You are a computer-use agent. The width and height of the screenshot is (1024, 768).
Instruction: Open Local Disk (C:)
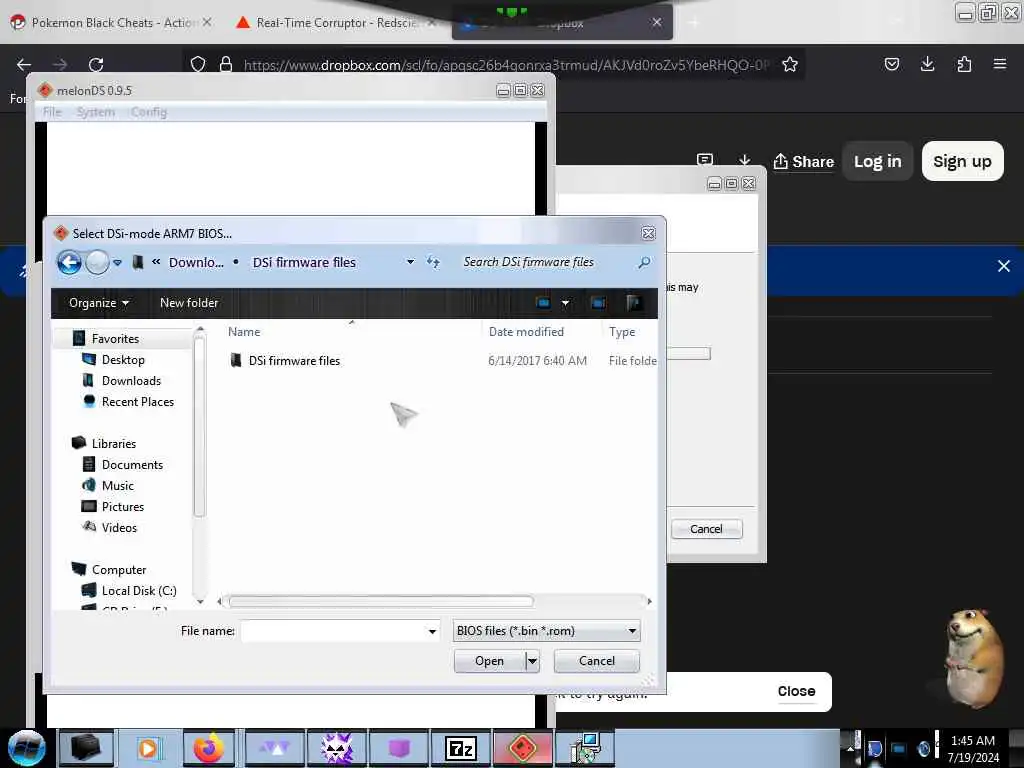coord(138,590)
